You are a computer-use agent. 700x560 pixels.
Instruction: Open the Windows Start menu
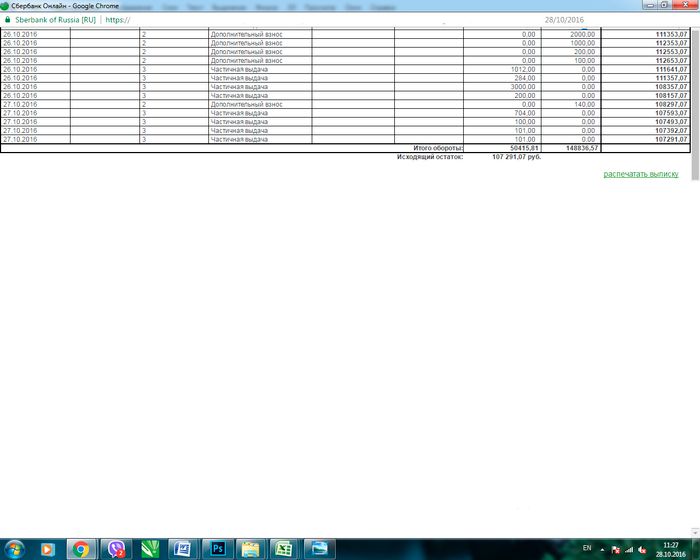pyautogui.click(x=14, y=549)
